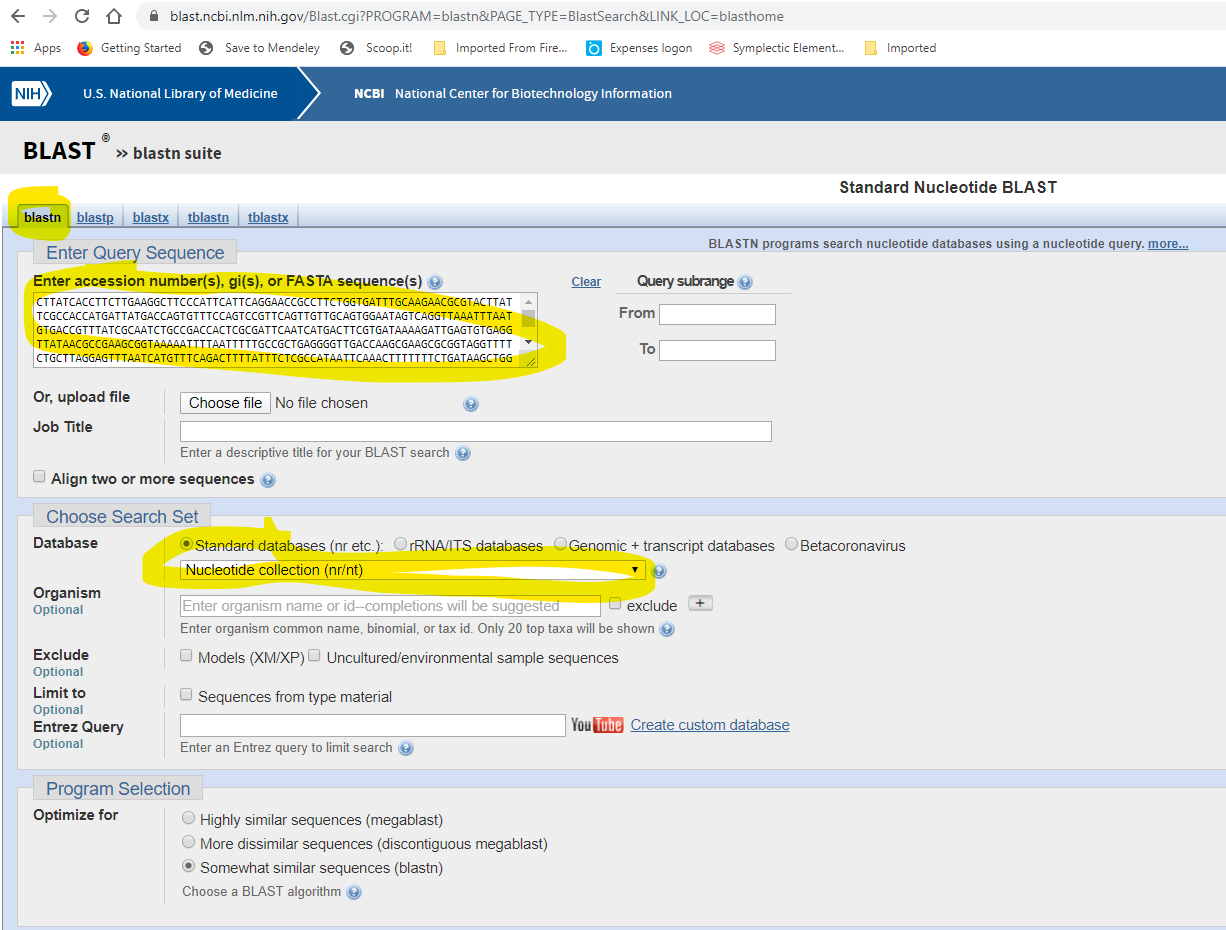Click plus button to add organism field
This screenshot has width=1226, height=930.
(700, 604)
